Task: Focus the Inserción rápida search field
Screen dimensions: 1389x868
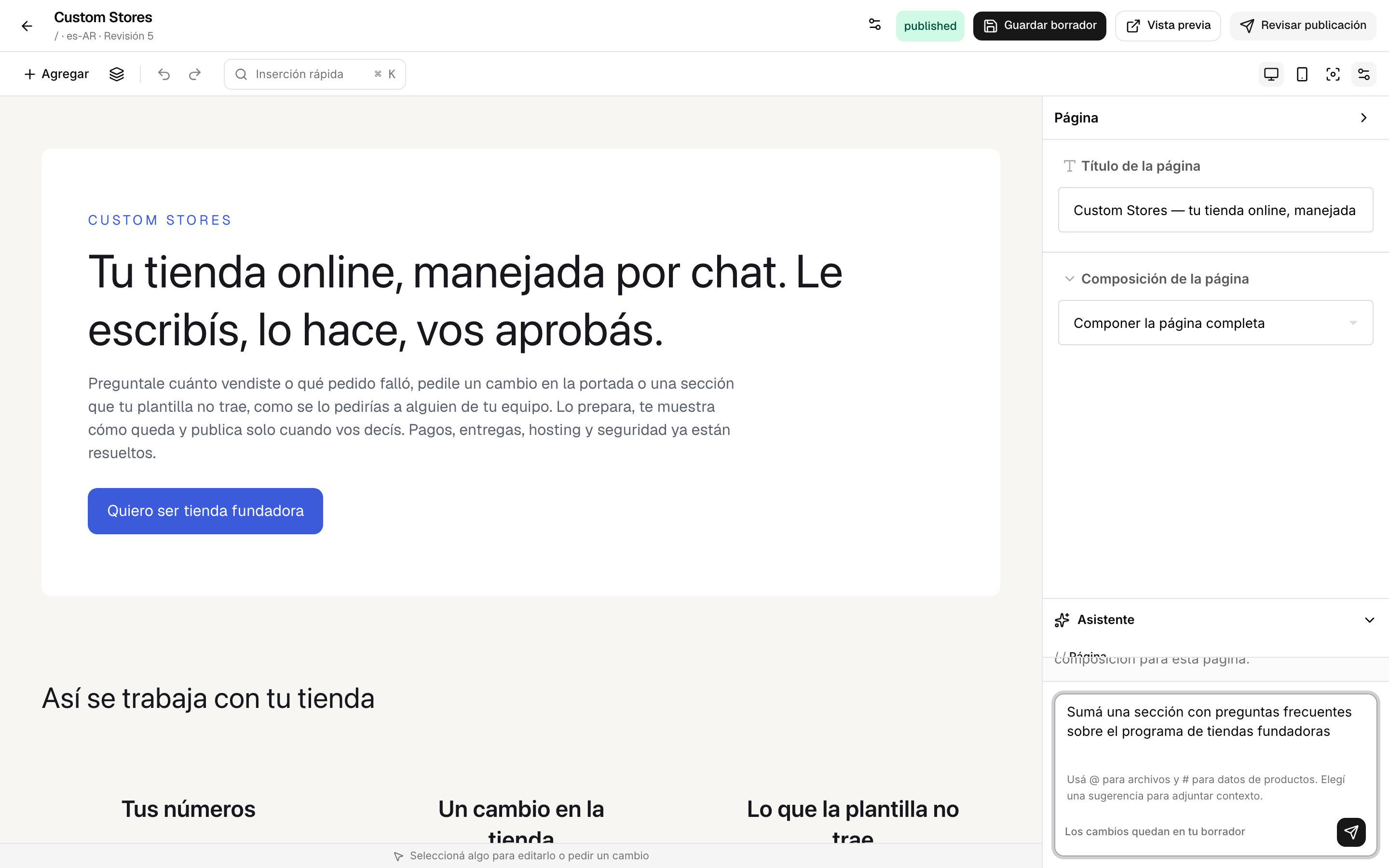Action: pyautogui.click(x=314, y=74)
